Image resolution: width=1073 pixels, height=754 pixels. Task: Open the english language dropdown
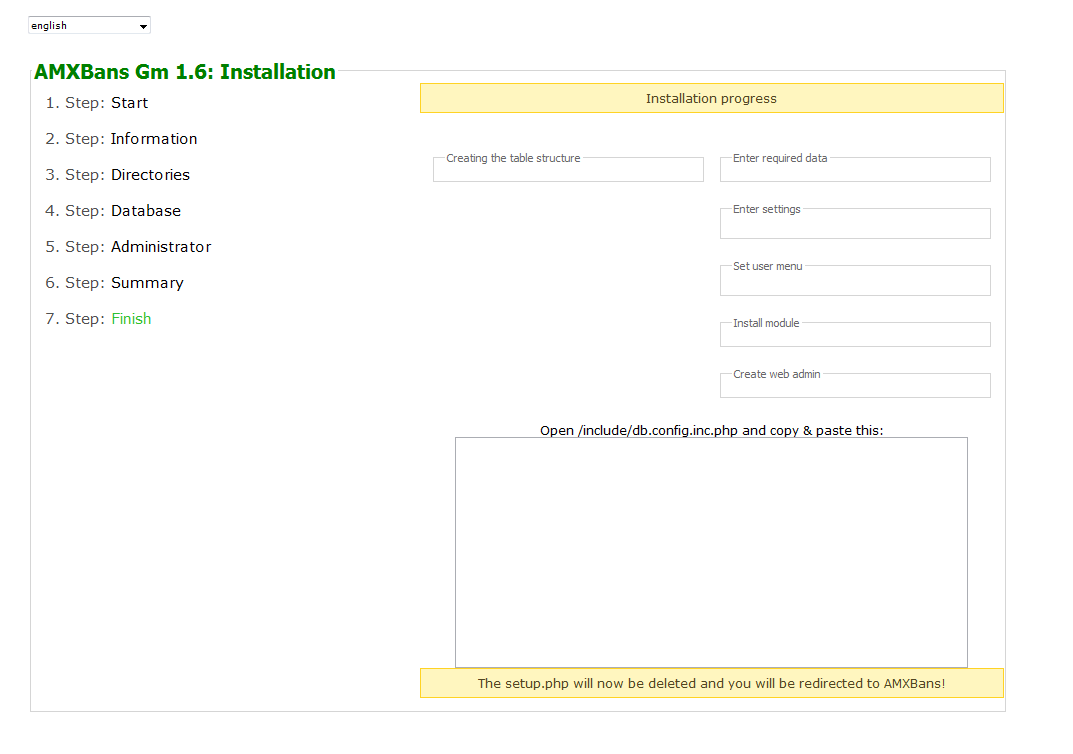click(89, 25)
